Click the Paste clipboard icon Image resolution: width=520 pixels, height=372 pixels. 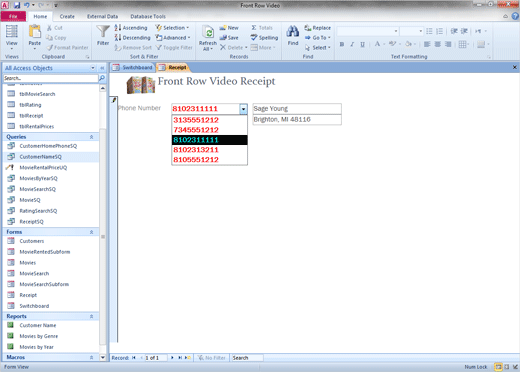pyautogui.click(x=34, y=32)
